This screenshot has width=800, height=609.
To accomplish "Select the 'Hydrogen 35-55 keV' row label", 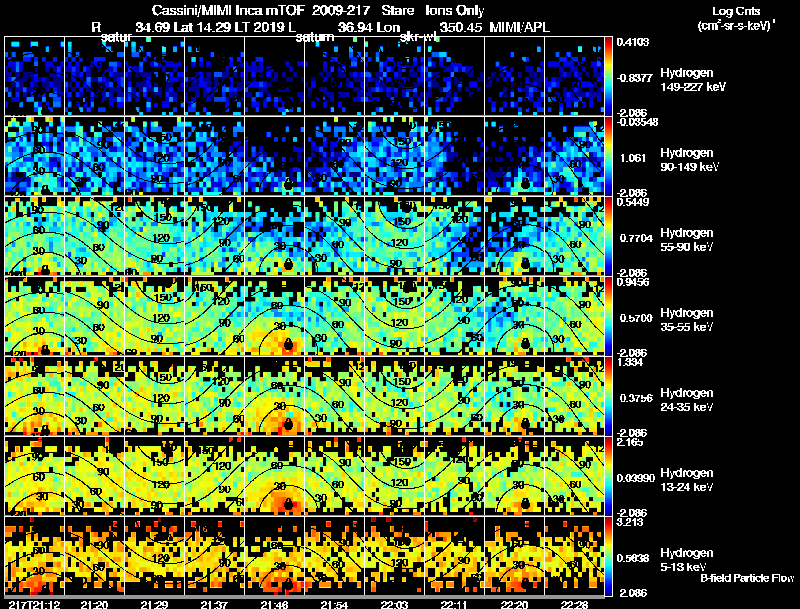I will pyautogui.click(x=687, y=320).
